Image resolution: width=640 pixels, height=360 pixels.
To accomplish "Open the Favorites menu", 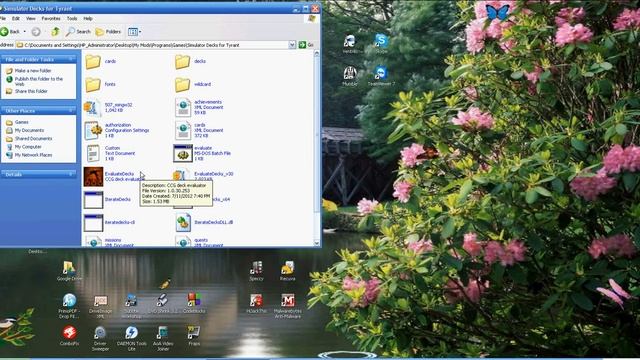I will tap(51, 18).
